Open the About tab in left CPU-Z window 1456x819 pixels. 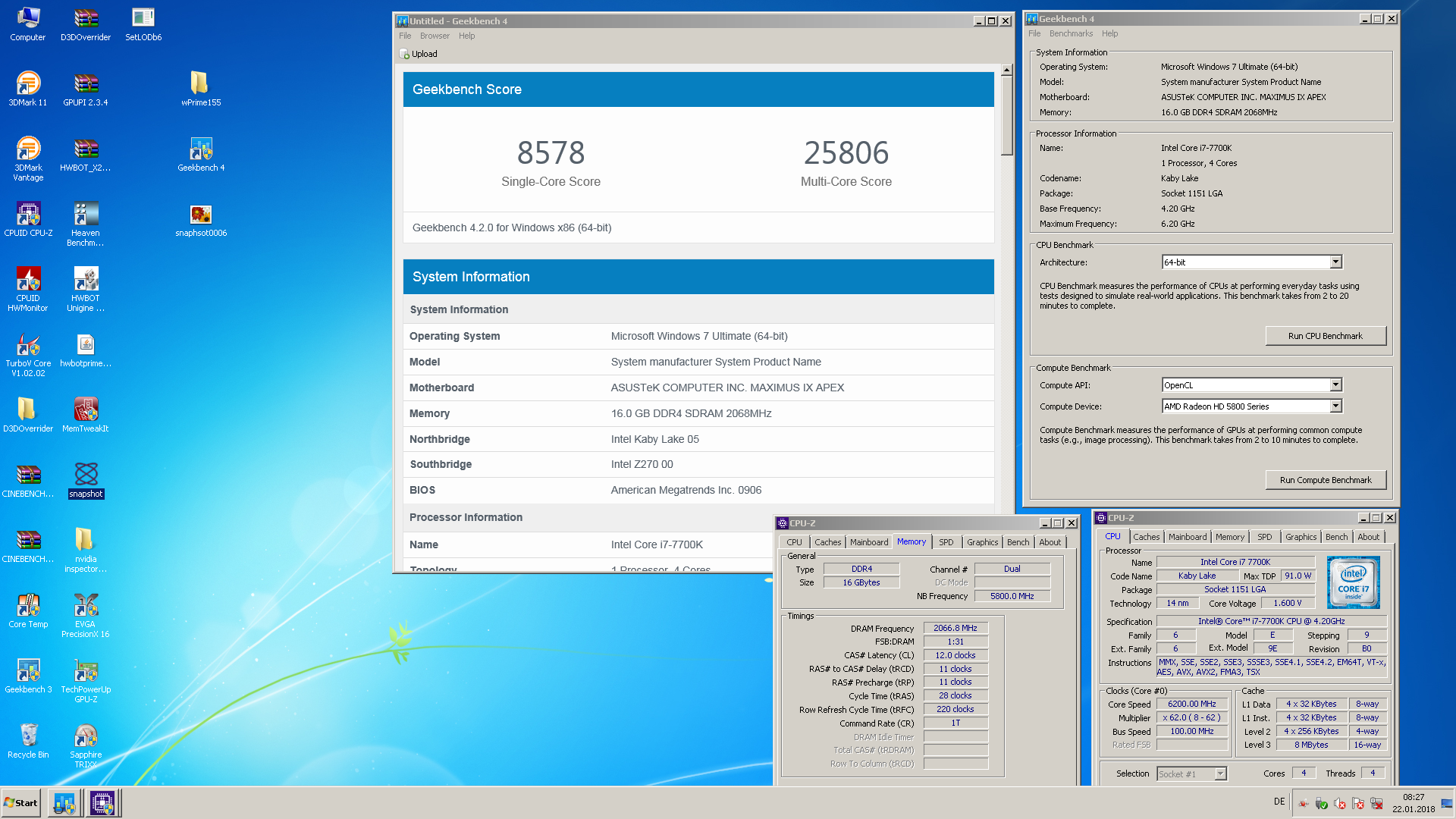point(1050,542)
